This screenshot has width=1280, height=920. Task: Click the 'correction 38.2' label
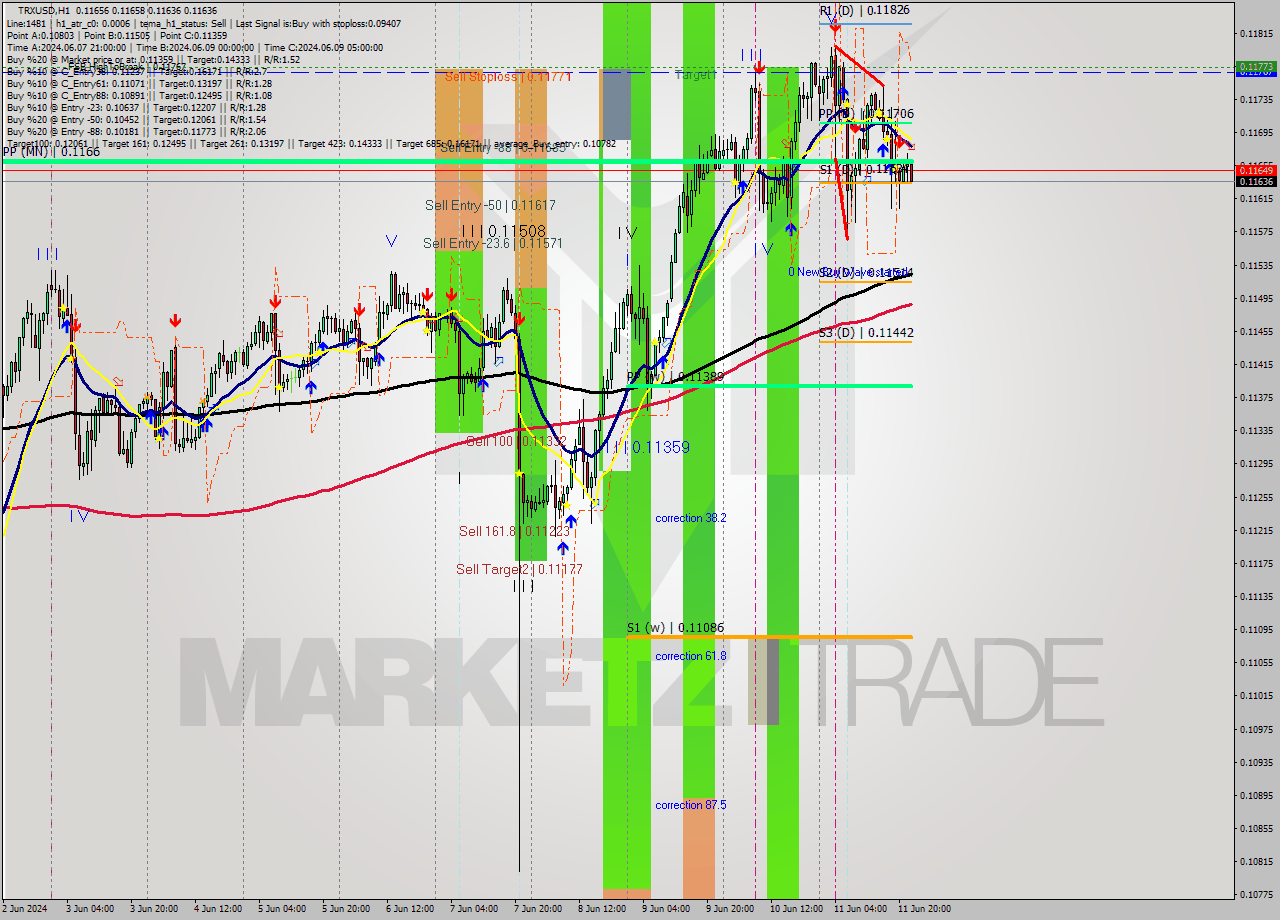pos(690,518)
